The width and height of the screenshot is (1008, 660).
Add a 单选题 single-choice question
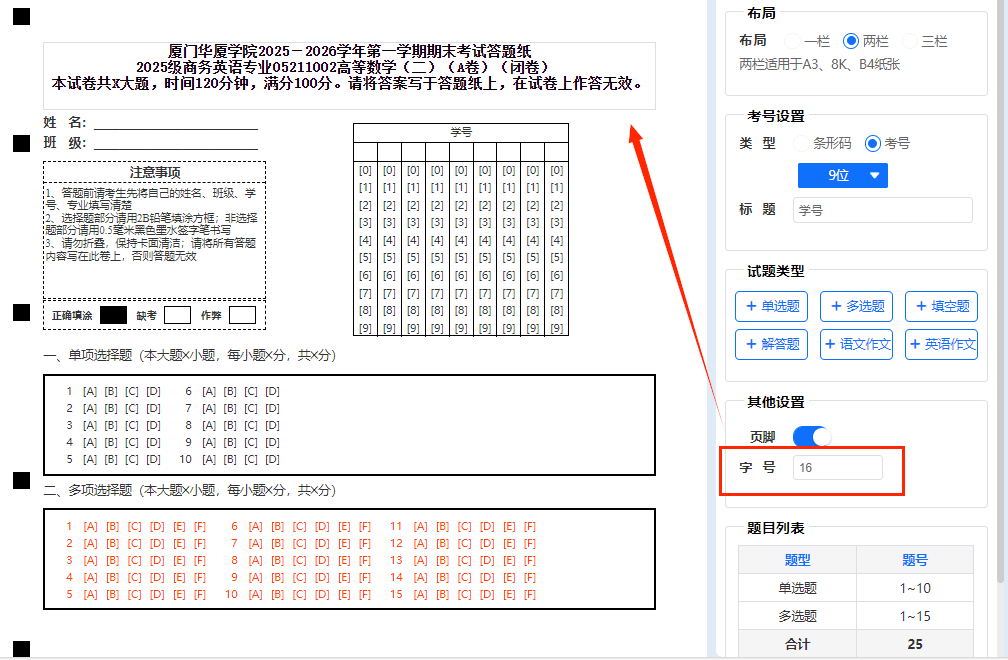coord(771,307)
